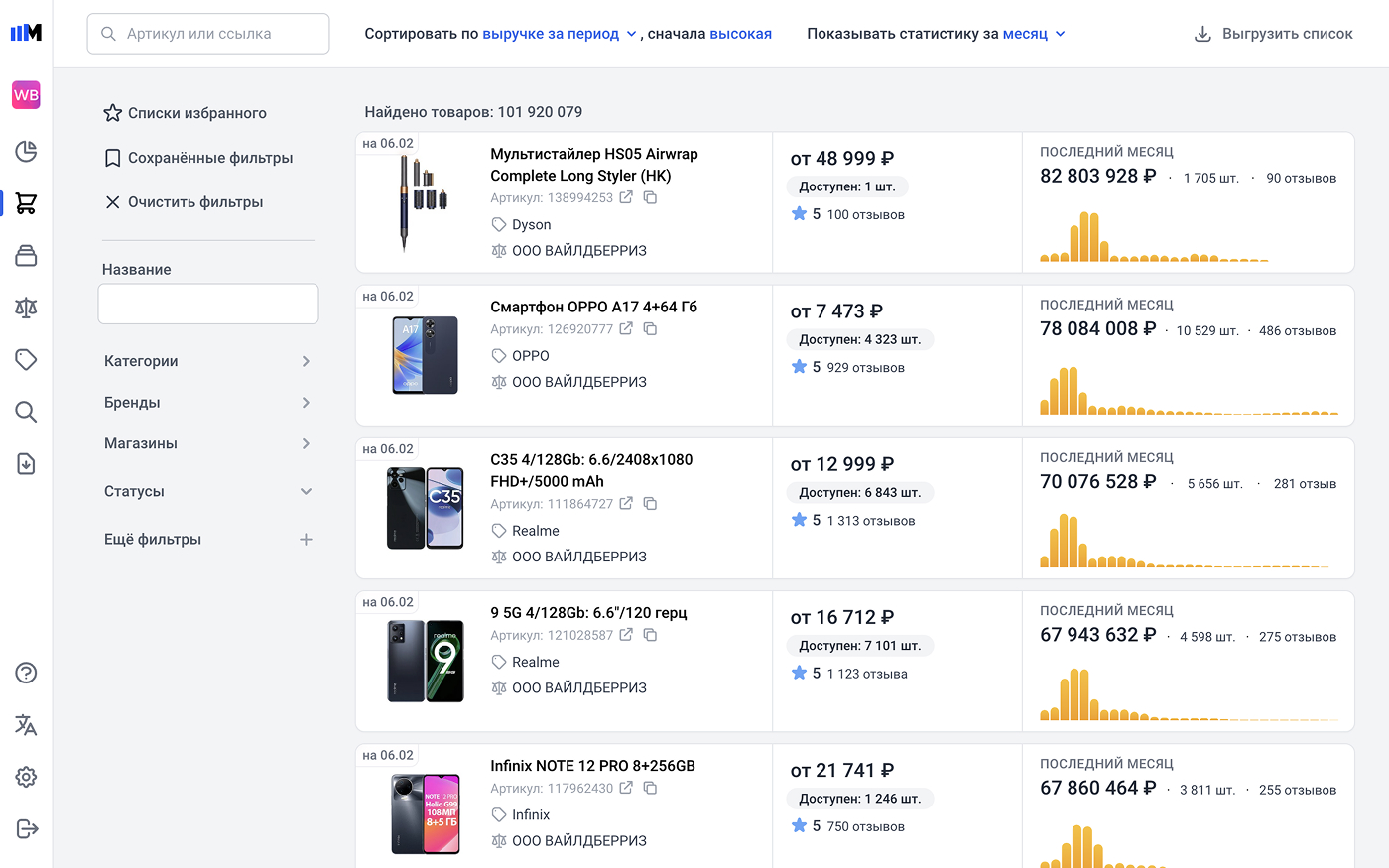Viewport: 1389px width, 868px height.
Task: Open external link for article 117962430
Action: [626, 788]
